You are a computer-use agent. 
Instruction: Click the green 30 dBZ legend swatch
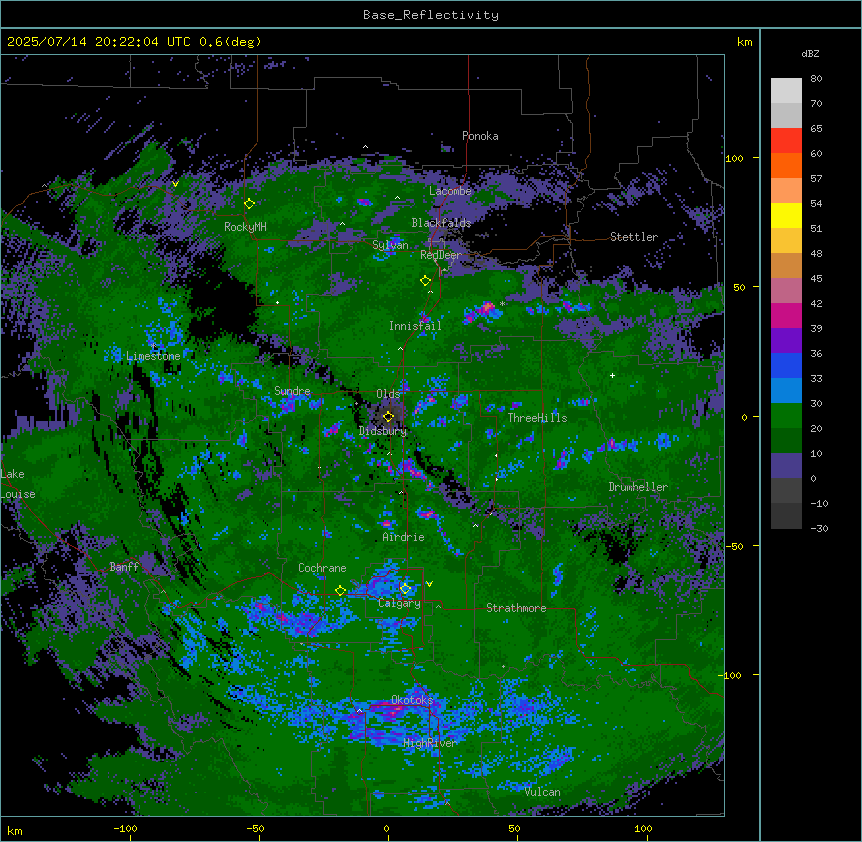point(786,416)
